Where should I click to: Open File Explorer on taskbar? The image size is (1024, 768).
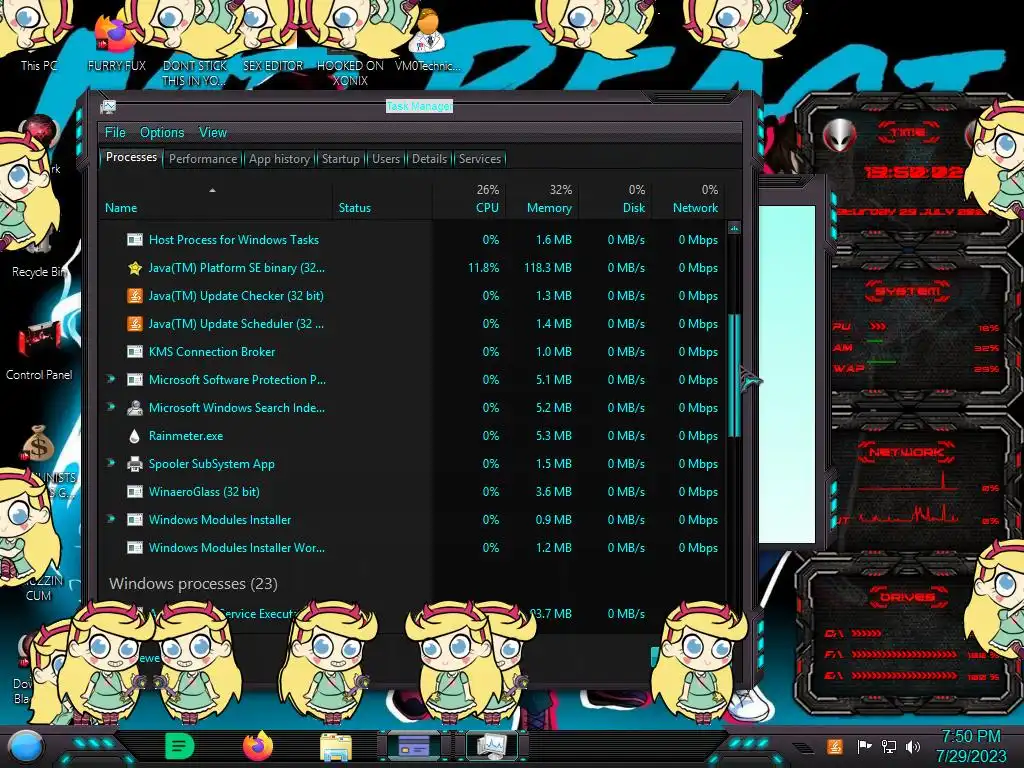click(336, 747)
